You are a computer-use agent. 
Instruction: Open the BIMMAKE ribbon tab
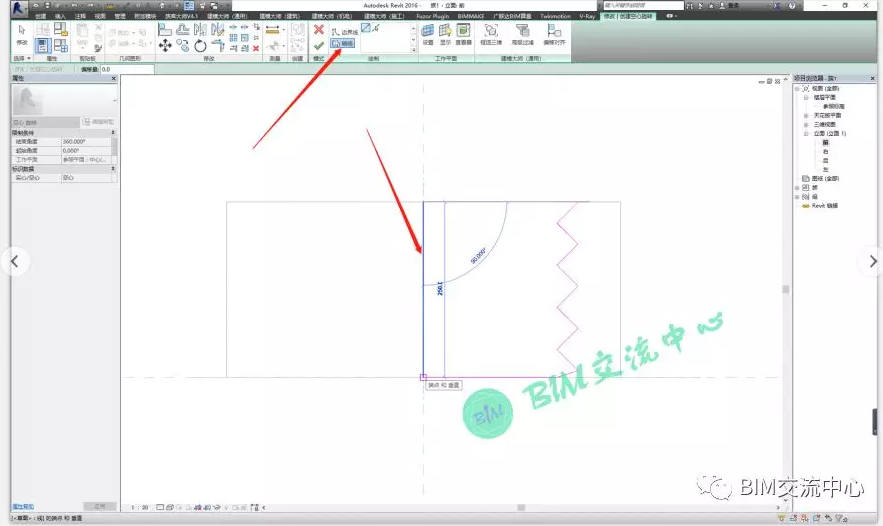471,16
